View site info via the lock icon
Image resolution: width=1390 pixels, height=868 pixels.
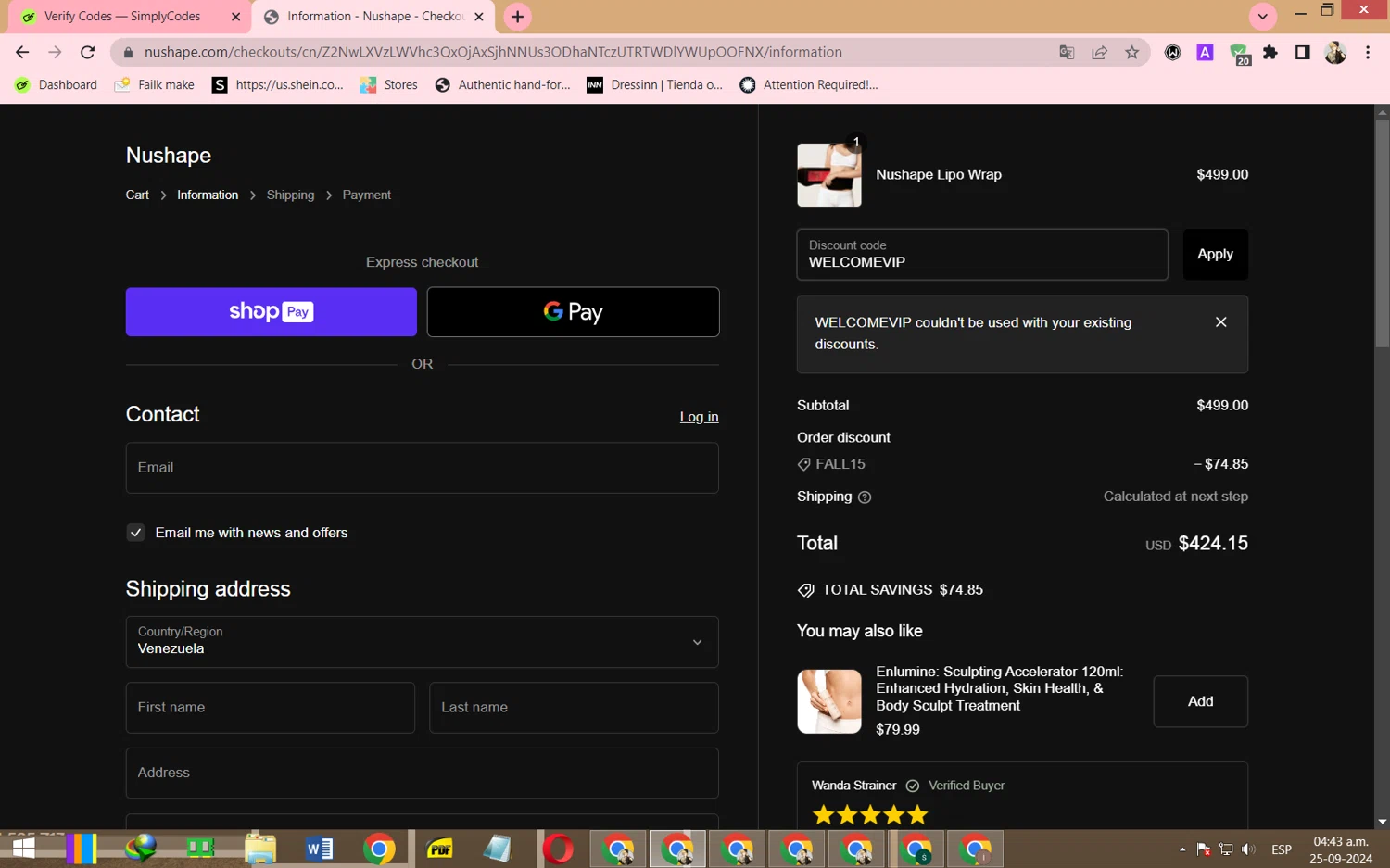point(128,53)
